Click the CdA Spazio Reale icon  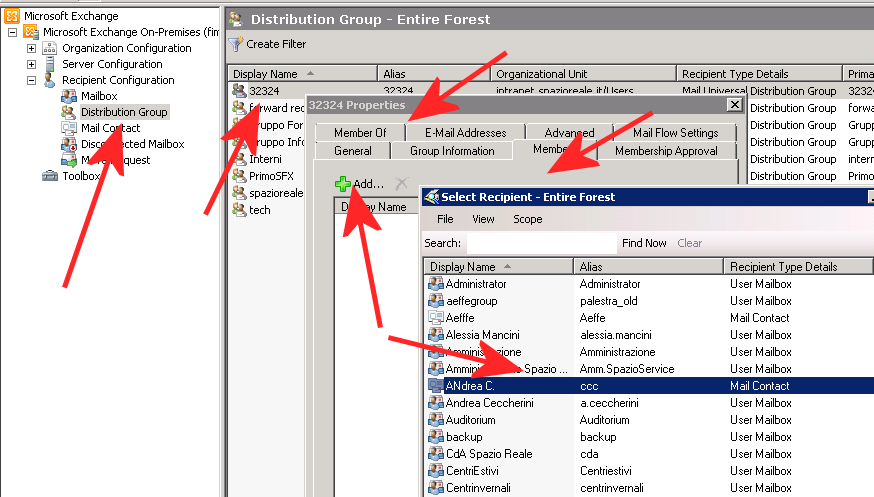(x=435, y=454)
